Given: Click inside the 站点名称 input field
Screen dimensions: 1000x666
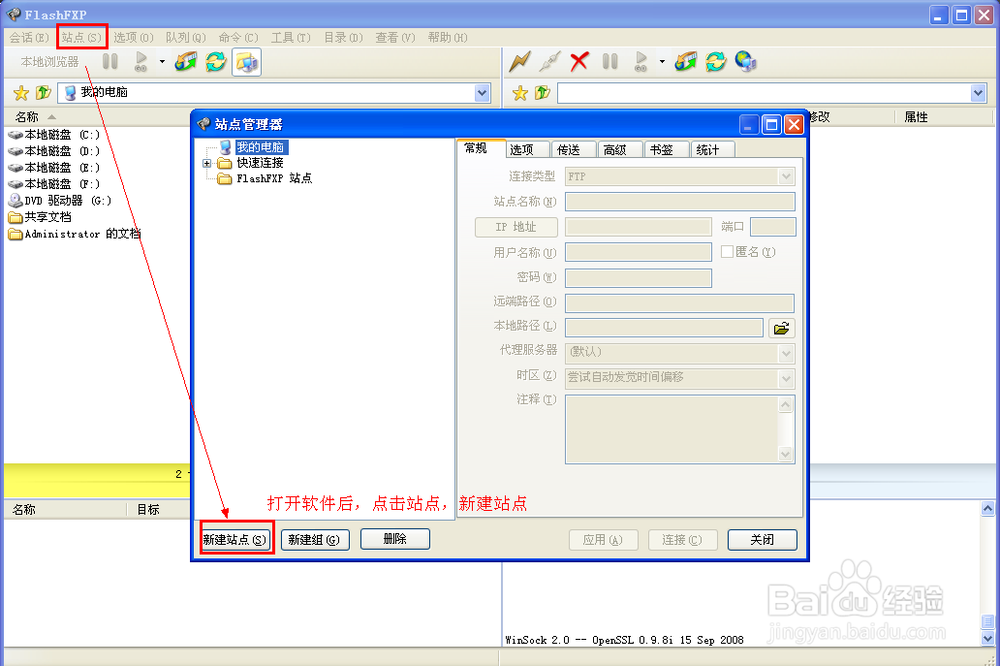Looking at the screenshot, I should [x=678, y=201].
